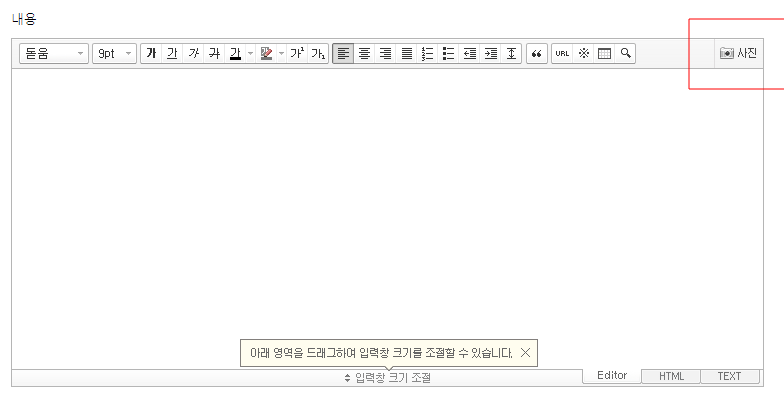Apply the current font color
The width and height of the screenshot is (784, 399).
[236, 54]
